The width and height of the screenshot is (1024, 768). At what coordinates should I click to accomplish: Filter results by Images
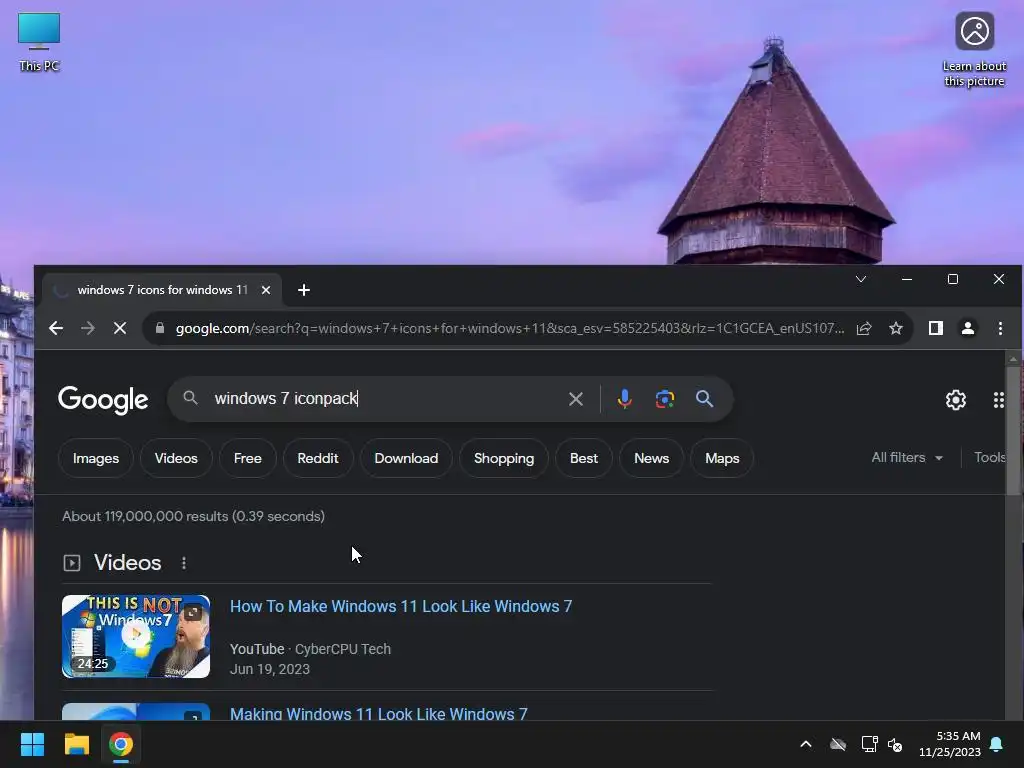(x=95, y=458)
